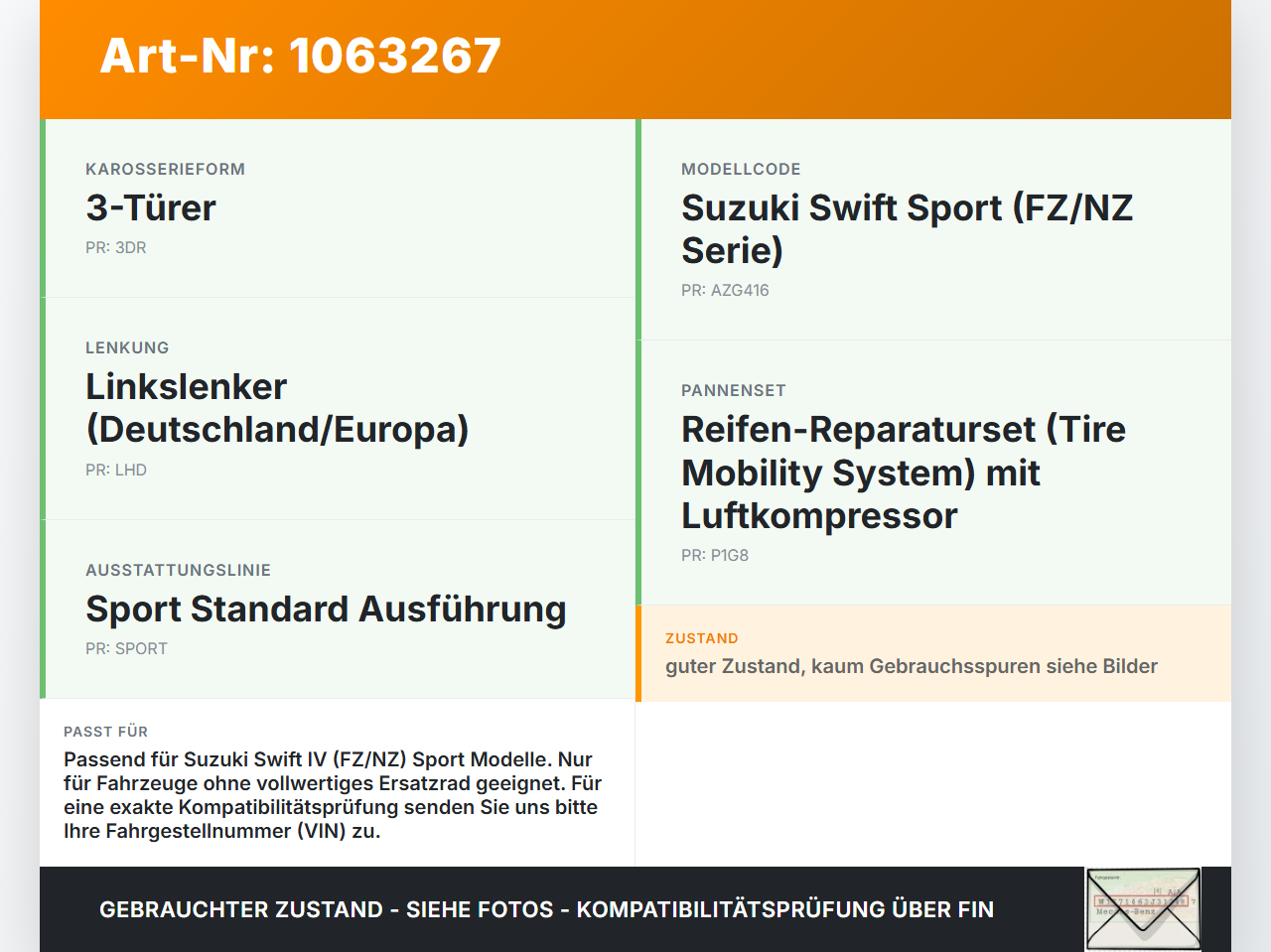Select the PR: AZG416 code
The width and height of the screenshot is (1271, 952).
[x=725, y=291]
